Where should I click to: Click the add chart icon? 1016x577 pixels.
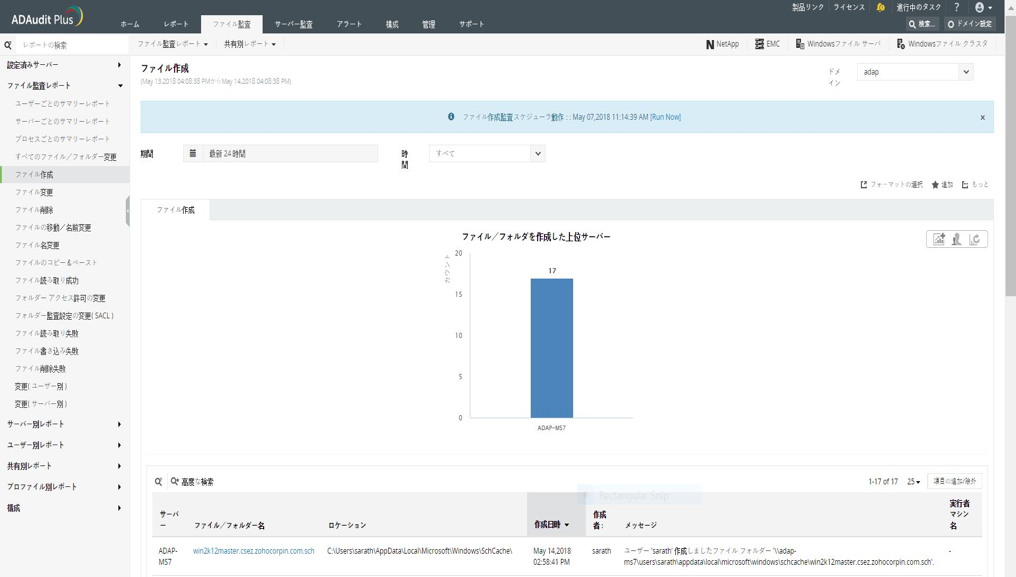pos(938,239)
